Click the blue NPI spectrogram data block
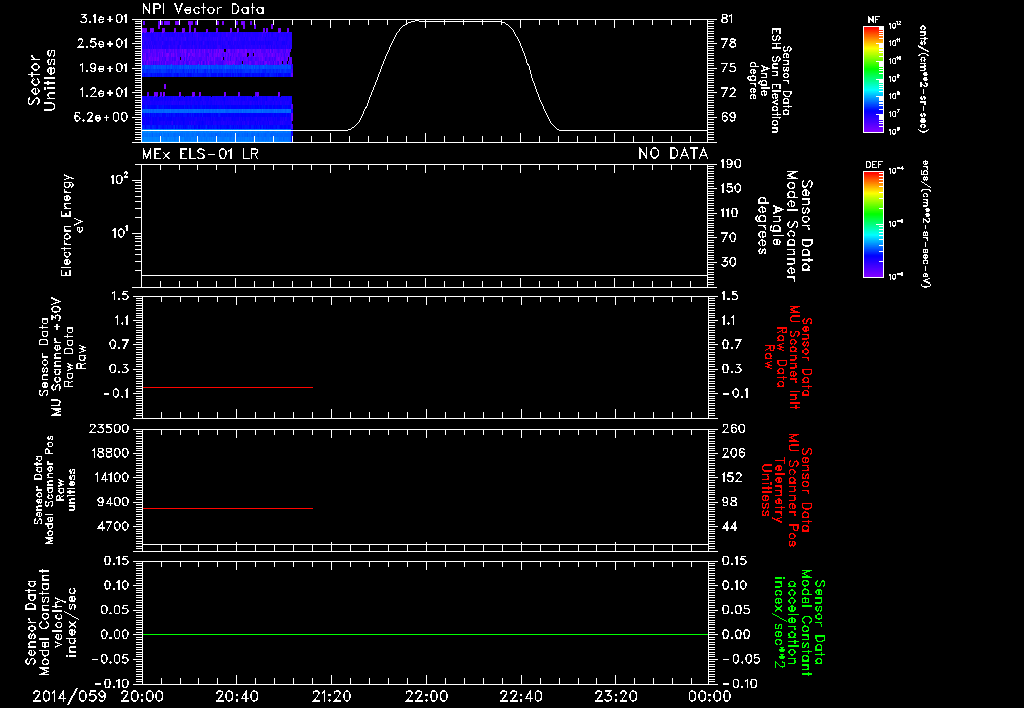This screenshot has width=1024, height=708. tap(217, 82)
